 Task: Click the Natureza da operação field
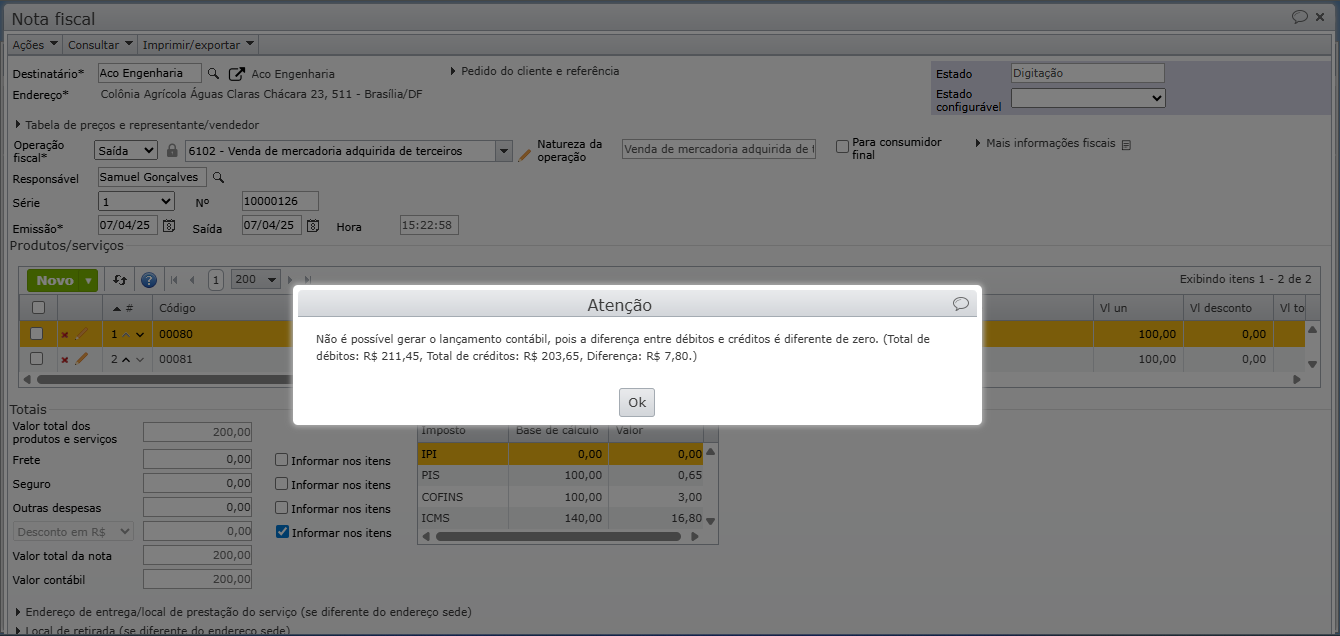(x=719, y=149)
